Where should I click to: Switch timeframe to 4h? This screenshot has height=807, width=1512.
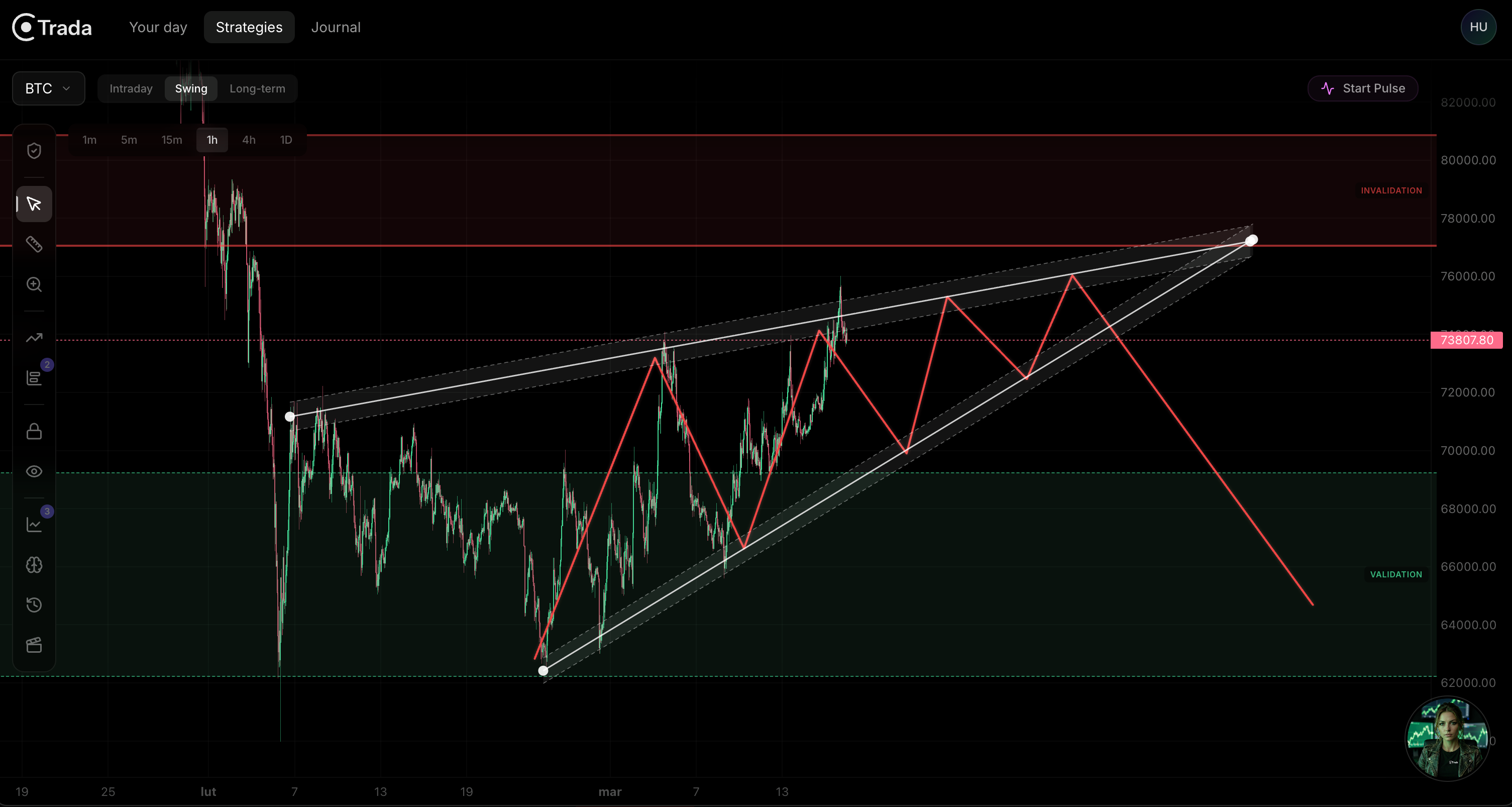tap(248, 140)
